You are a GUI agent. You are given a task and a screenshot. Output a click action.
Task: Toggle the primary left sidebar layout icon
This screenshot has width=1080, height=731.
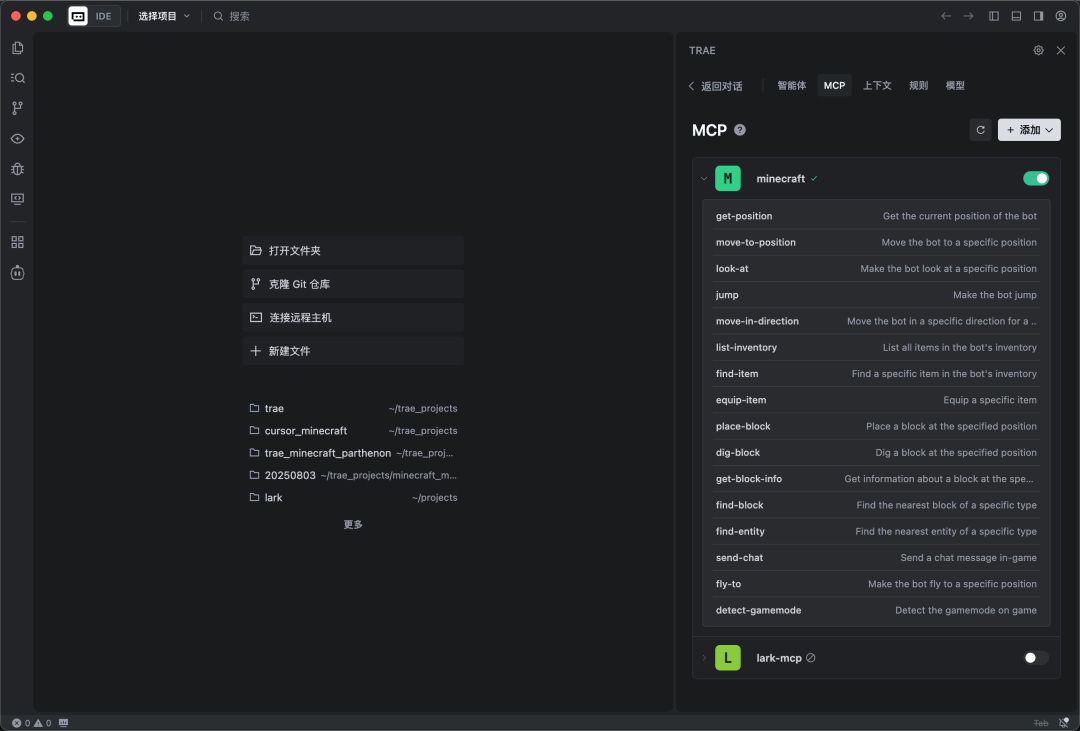click(994, 16)
